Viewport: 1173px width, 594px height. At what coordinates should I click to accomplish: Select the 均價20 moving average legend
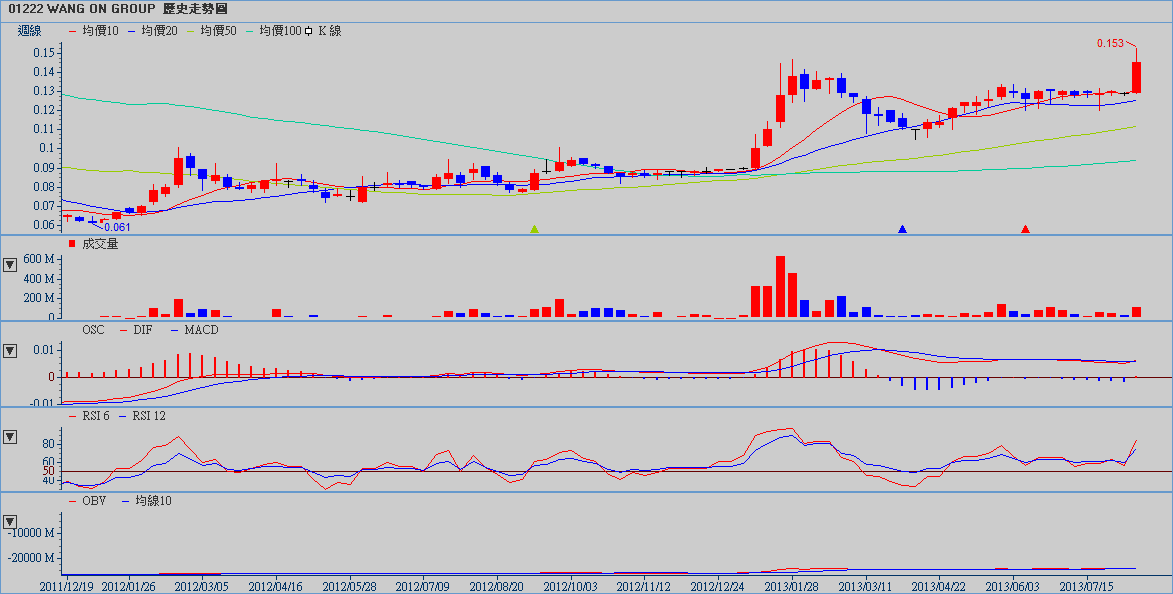point(159,31)
